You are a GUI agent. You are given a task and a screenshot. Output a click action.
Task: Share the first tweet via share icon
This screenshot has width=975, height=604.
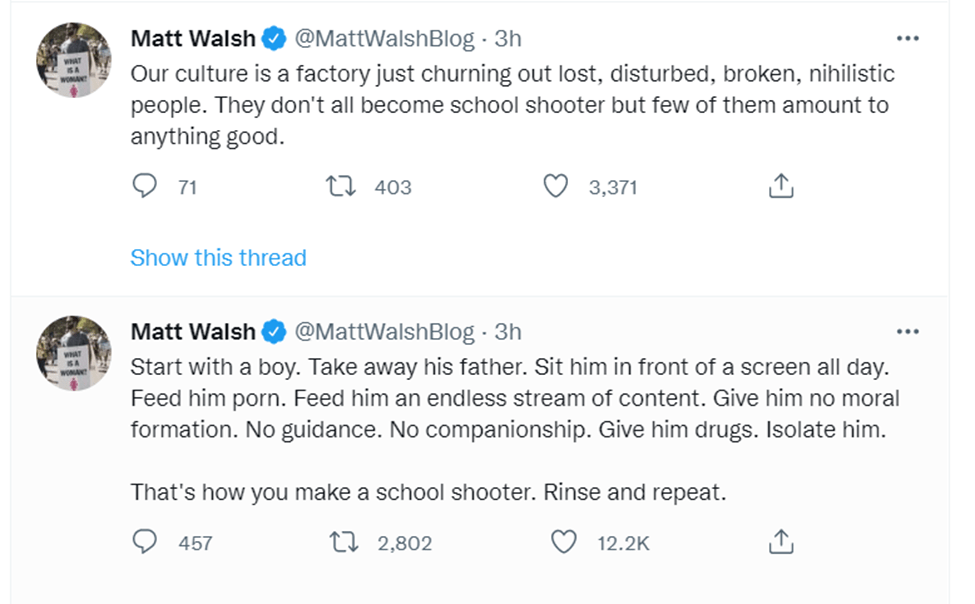click(x=781, y=187)
